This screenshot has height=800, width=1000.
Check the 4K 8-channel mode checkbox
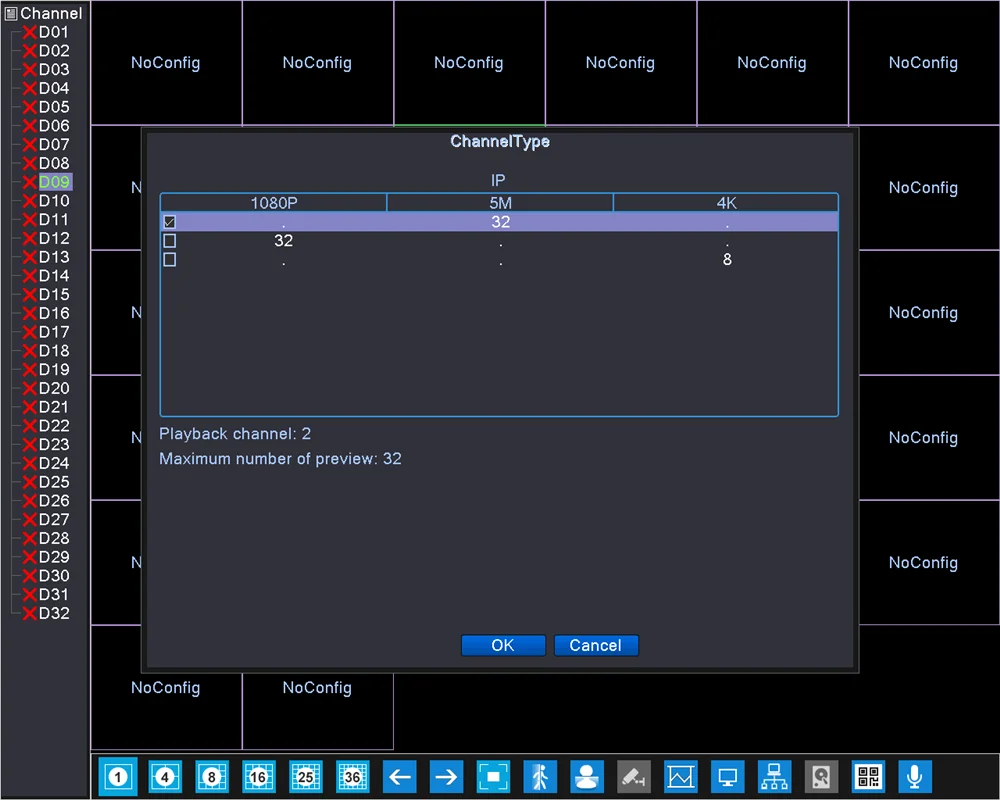(170, 260)
